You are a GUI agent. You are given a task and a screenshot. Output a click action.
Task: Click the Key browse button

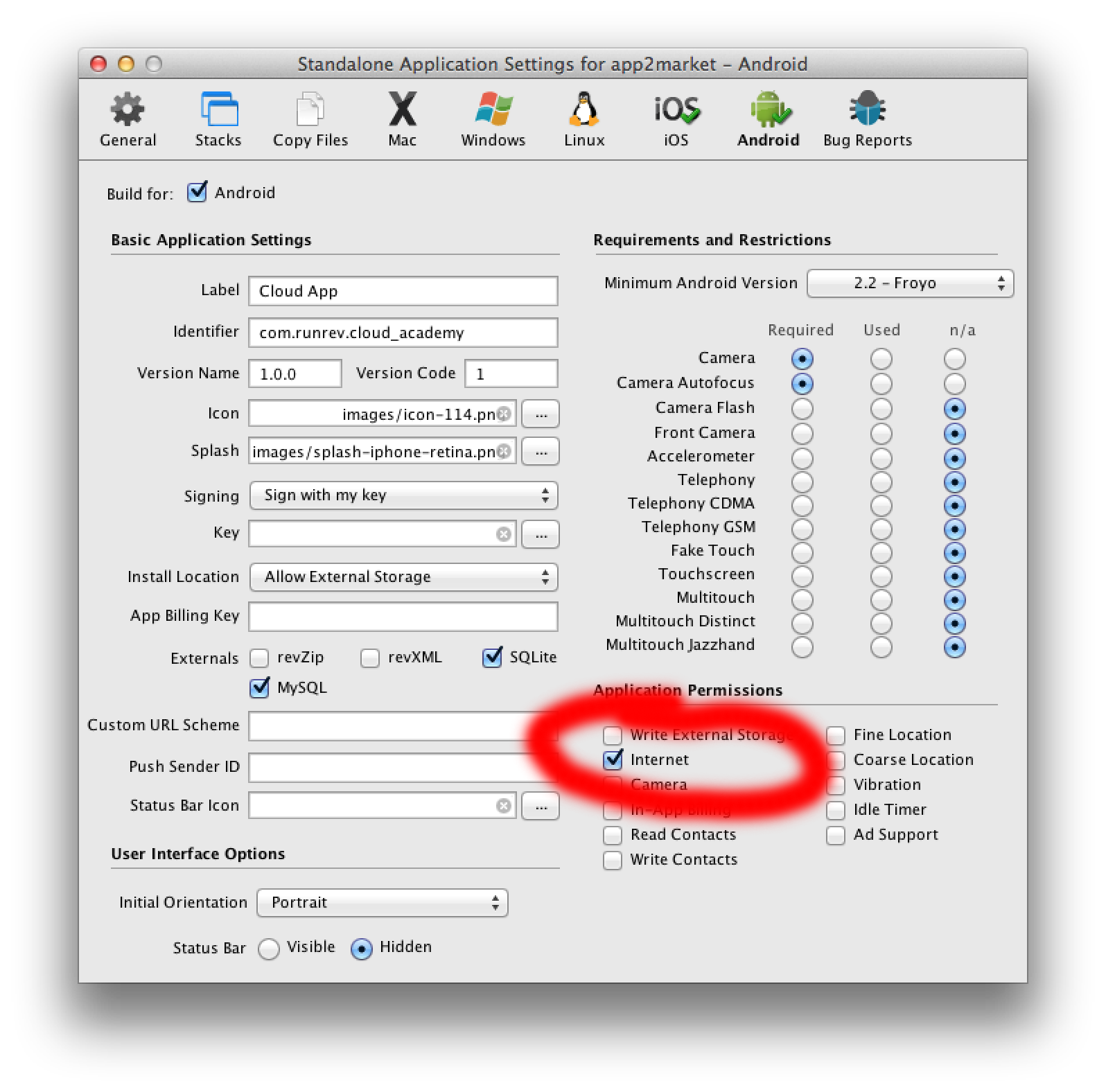(541, 534)
